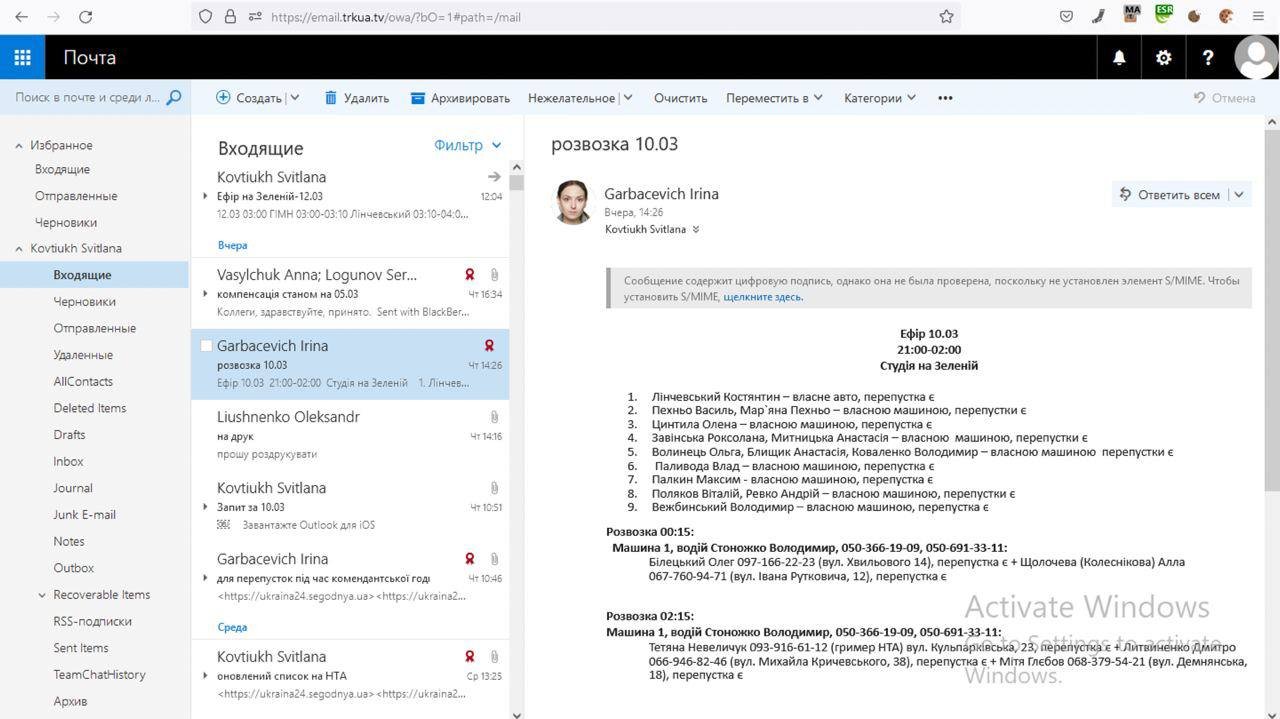This screenshot has width=1280, height=719.
Task: Click the trash icon to delete message
Action: point(330,98)
